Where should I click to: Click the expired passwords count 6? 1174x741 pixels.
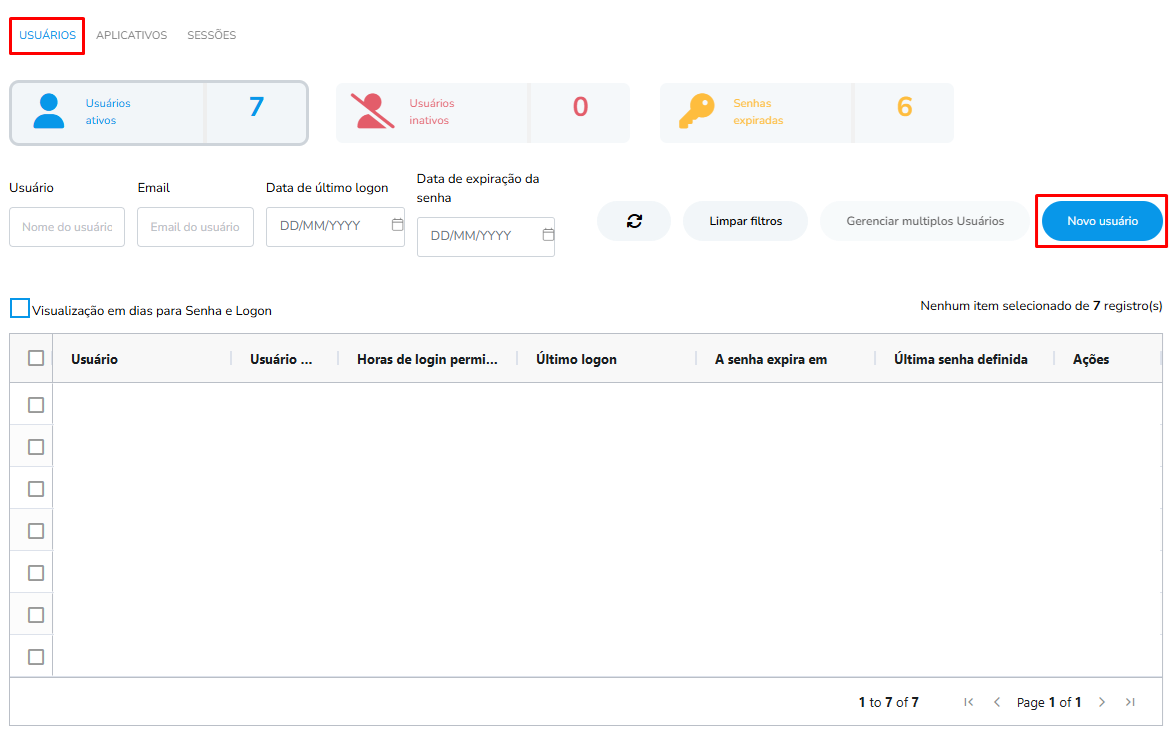coord(904,107)
